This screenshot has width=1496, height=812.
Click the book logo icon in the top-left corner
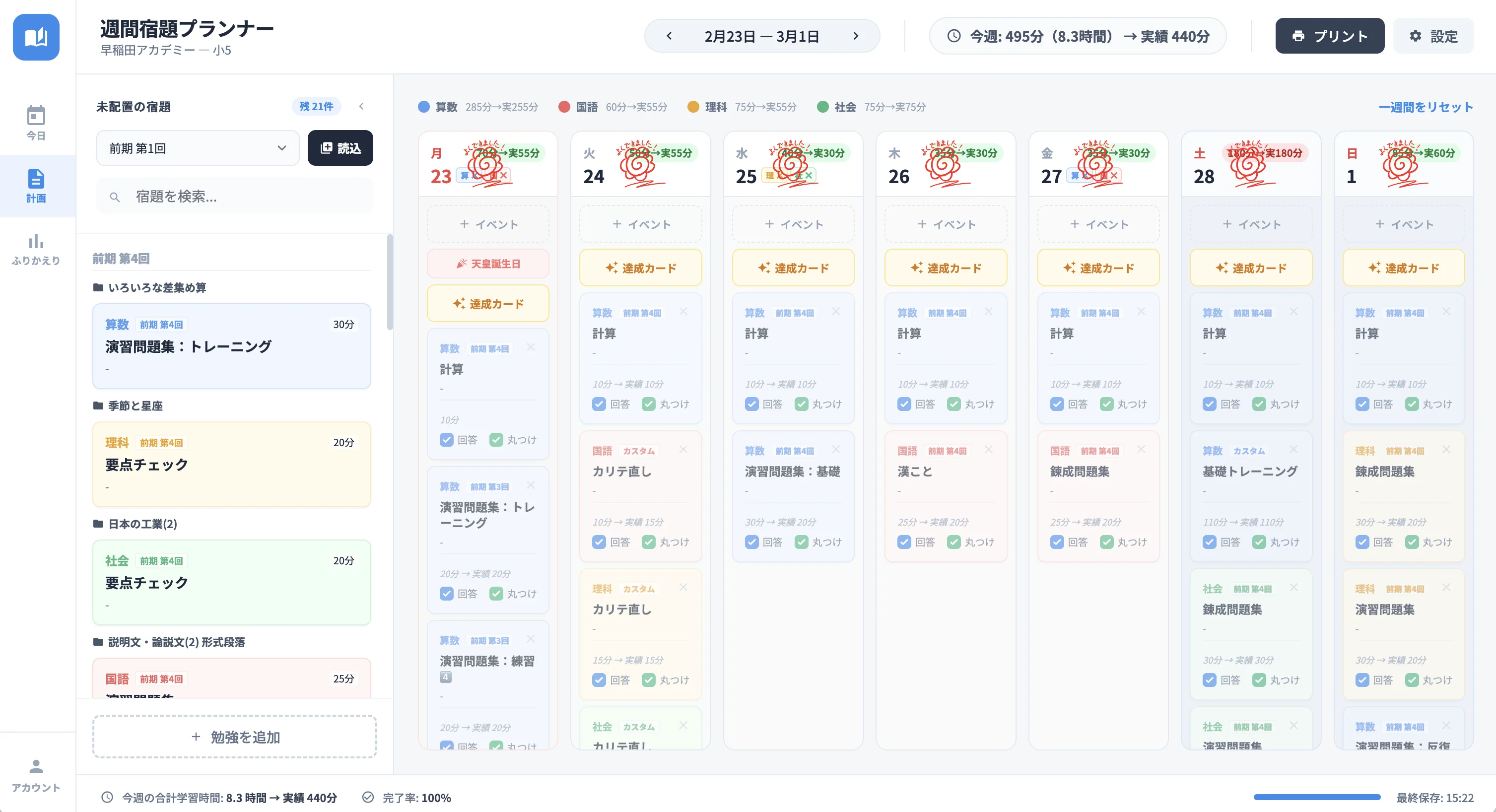coord(37,36)
